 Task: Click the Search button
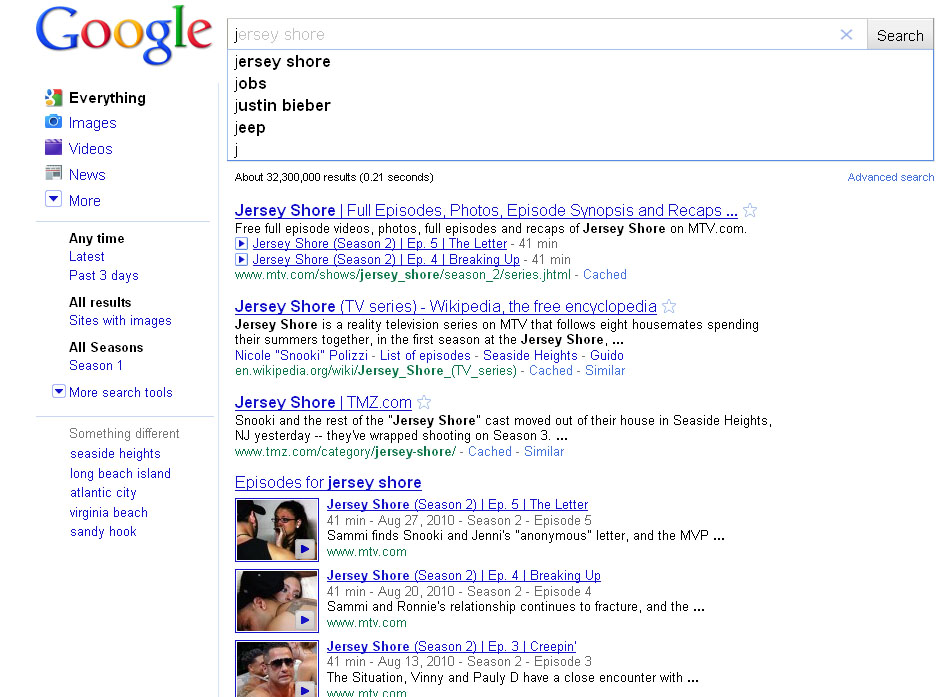pos(900,36)
